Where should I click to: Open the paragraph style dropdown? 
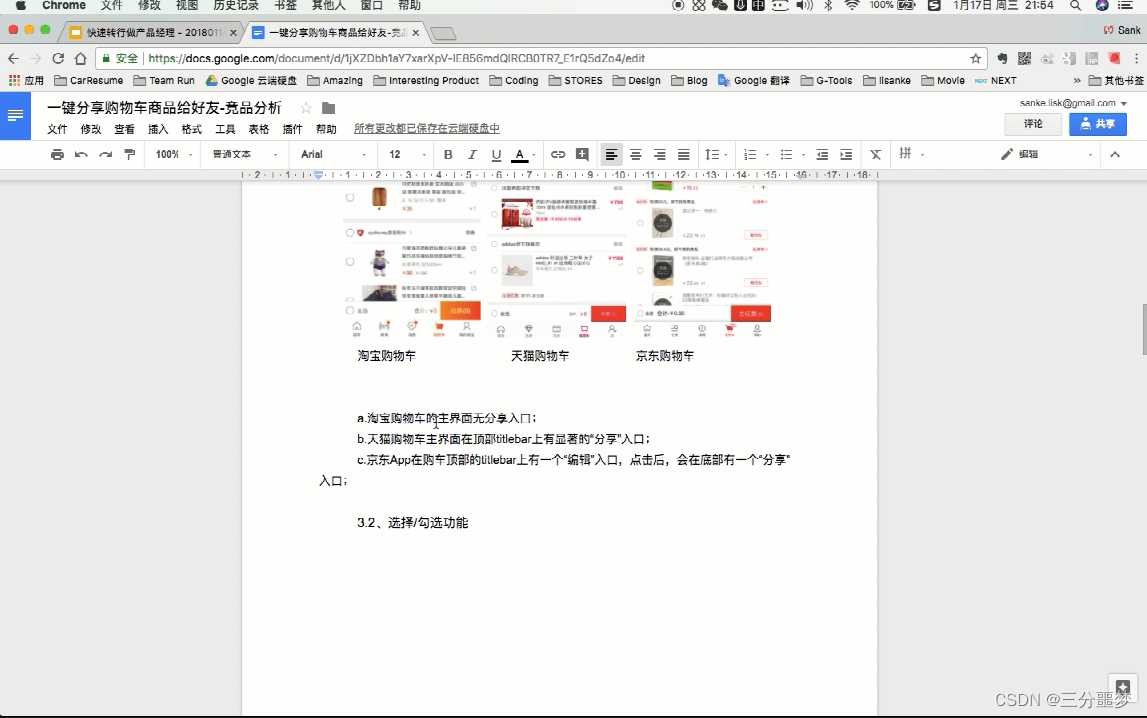tap(245, 154)
